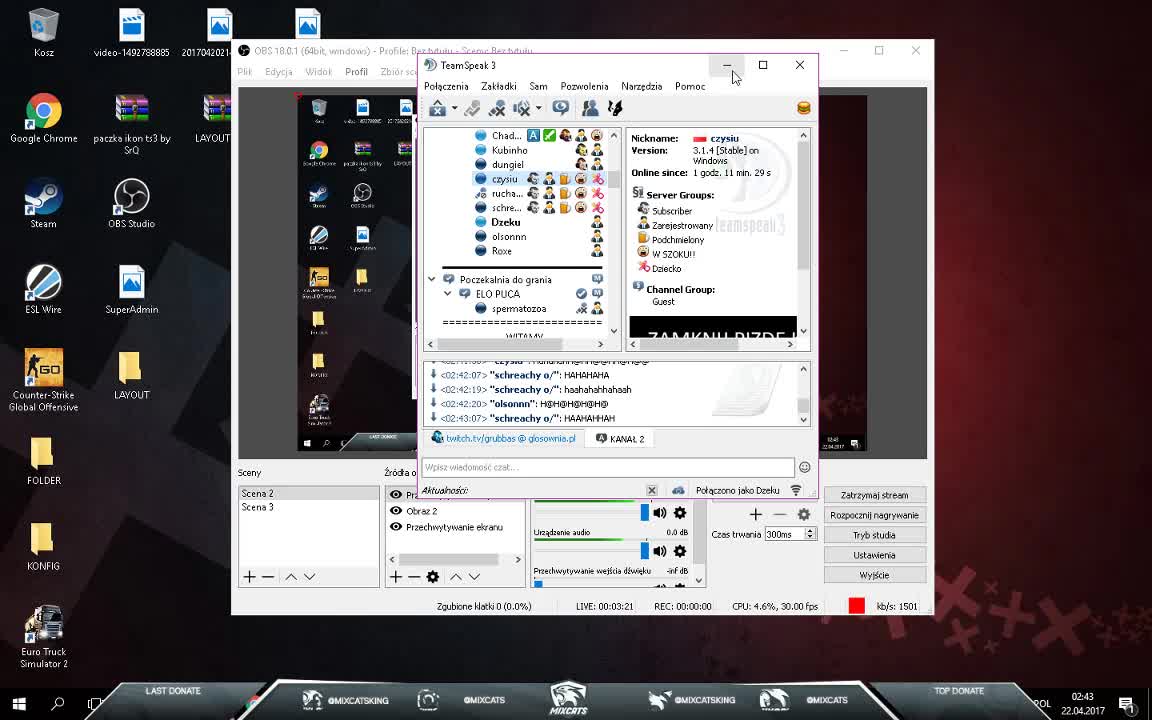Image resolution: width=1152 pixels, height=720 pixels.
Task: Switch to the KANAŁ 2 chat tab
Action: (x=621, y=439)
